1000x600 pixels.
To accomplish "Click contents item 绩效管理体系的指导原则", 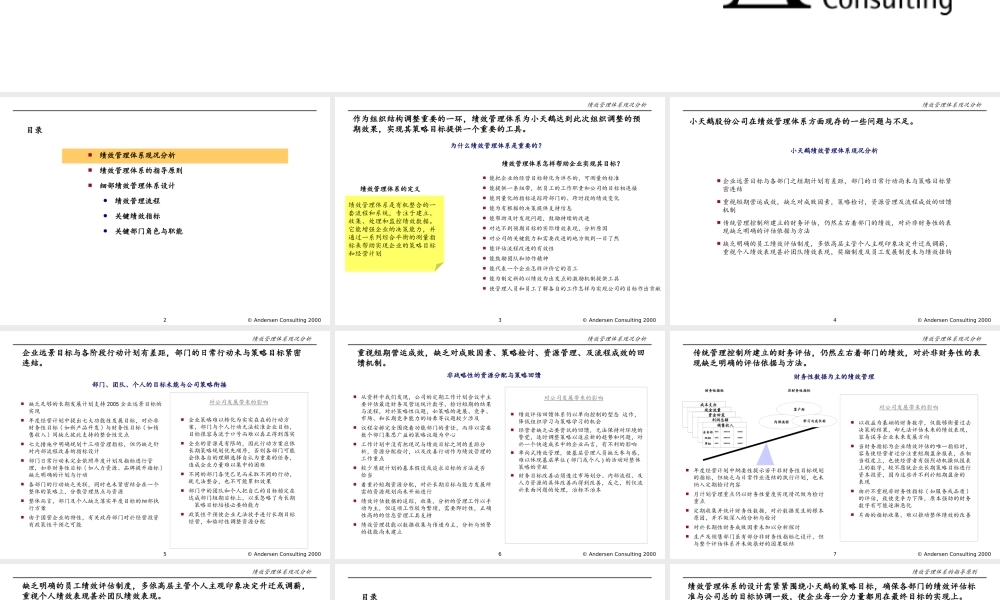I will [x=140, y=171].
